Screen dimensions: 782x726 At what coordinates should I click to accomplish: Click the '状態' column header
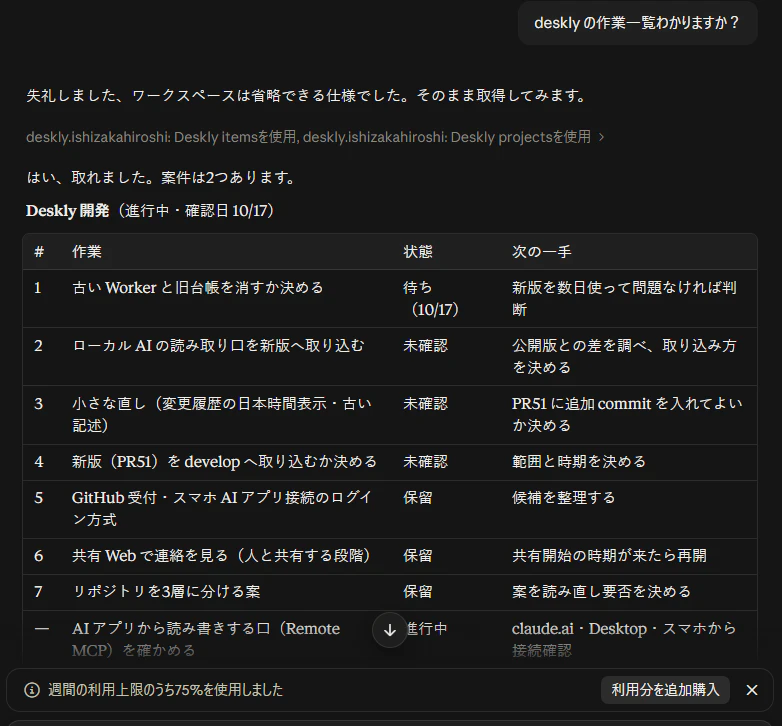(418, 252)
